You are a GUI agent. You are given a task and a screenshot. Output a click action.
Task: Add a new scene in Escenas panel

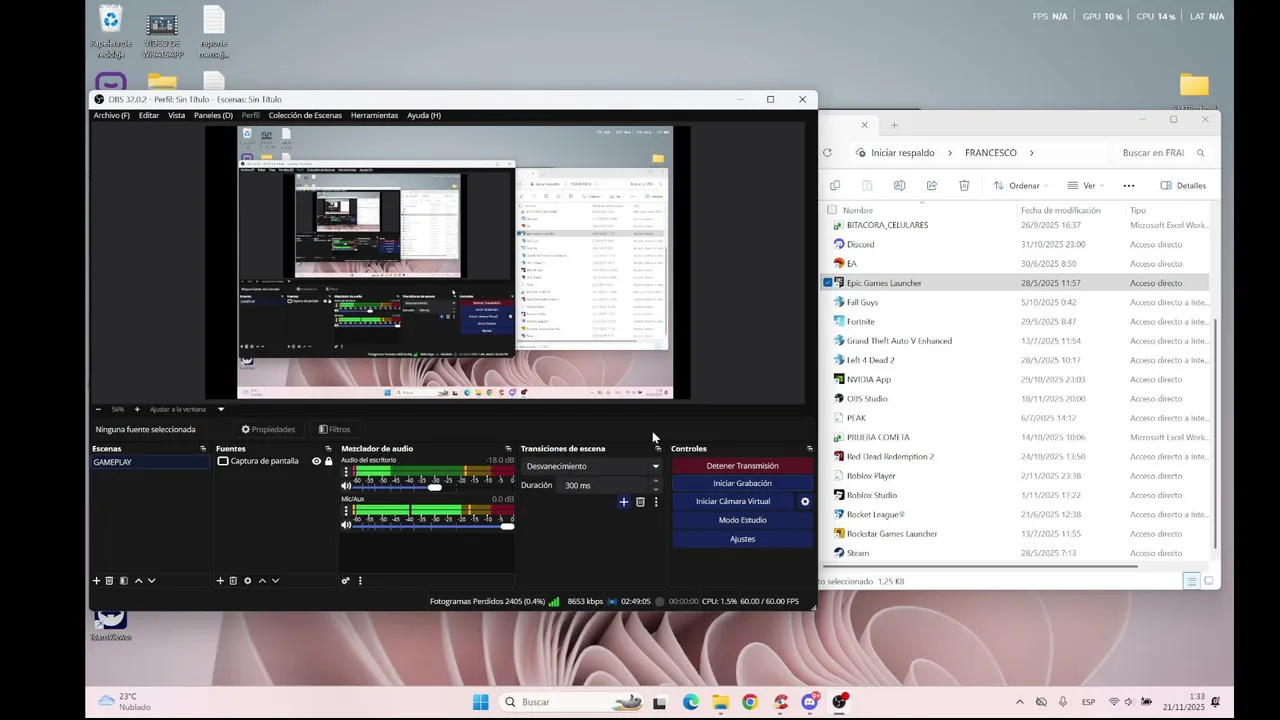97,581
